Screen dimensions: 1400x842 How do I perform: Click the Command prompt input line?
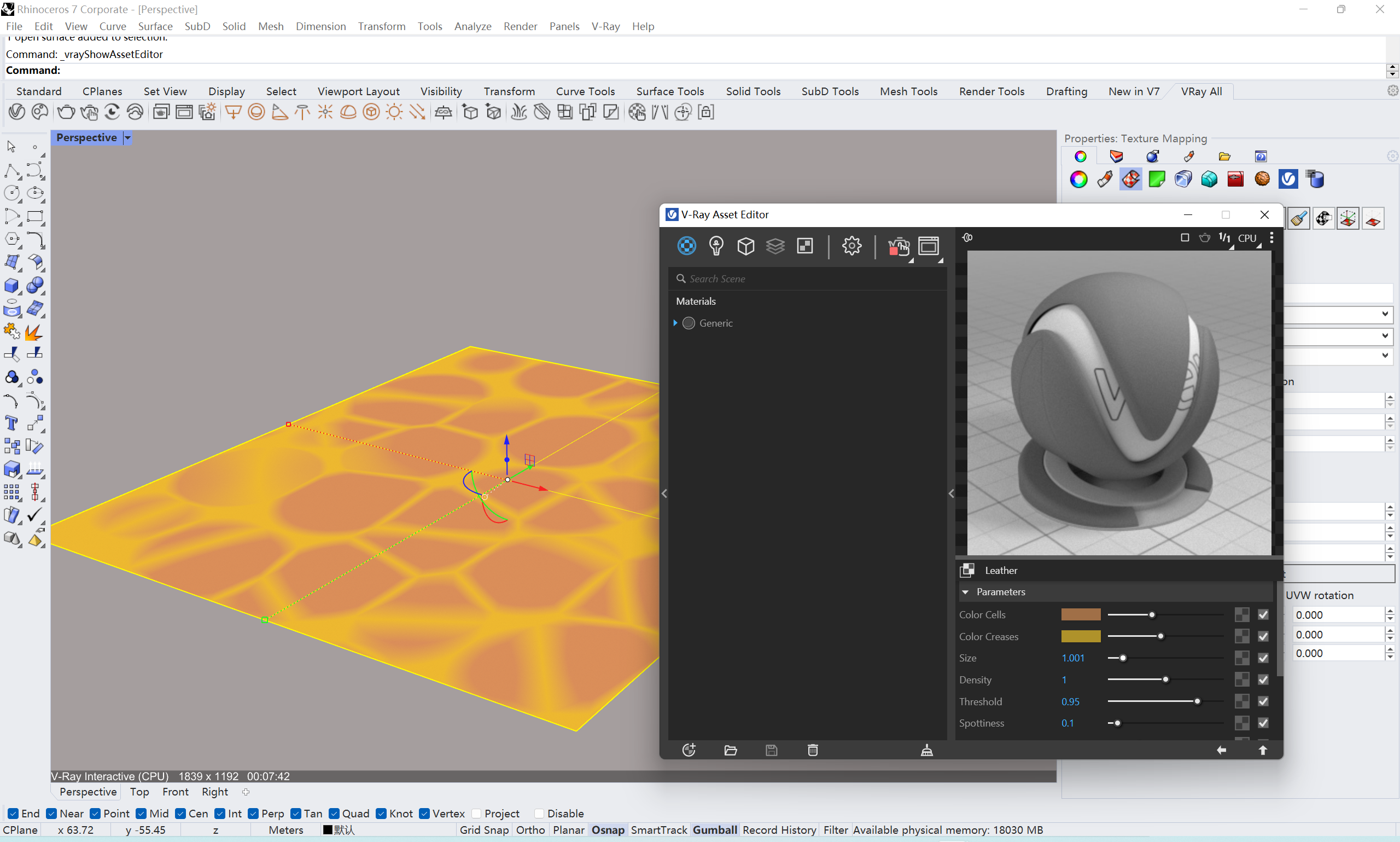point(695,71)
